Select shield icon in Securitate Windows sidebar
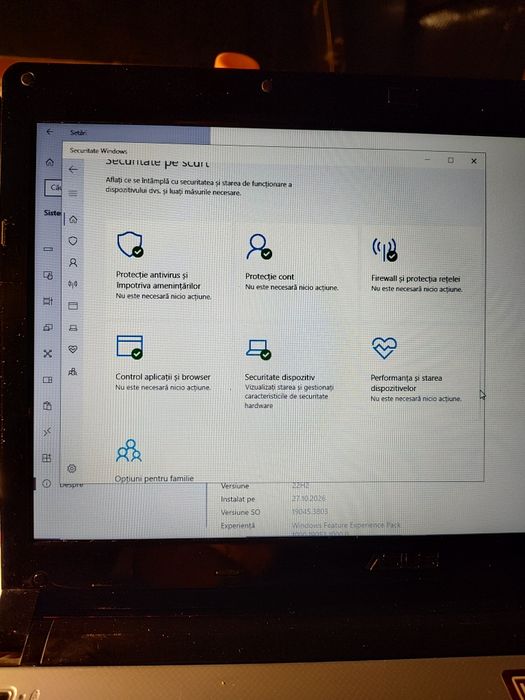 click(73, 241)
